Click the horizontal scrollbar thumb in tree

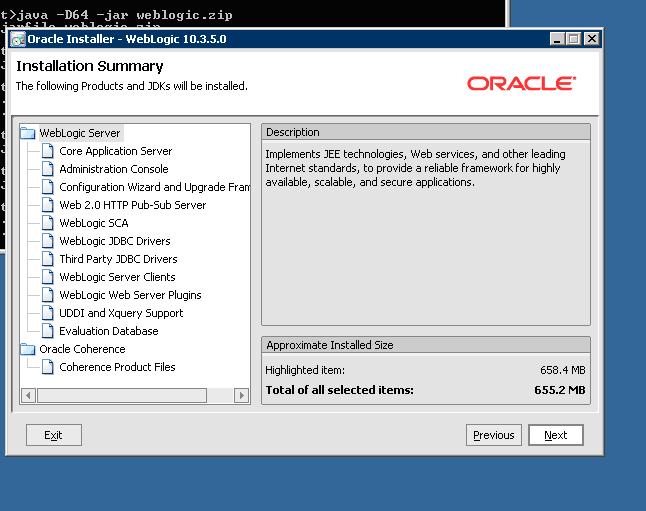(x=122, y=396)
